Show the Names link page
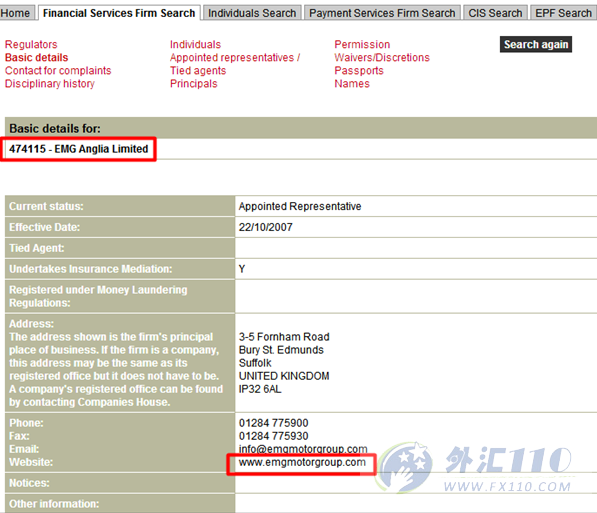This screenshot has height=513, width=597. click(x=352, y=84)
